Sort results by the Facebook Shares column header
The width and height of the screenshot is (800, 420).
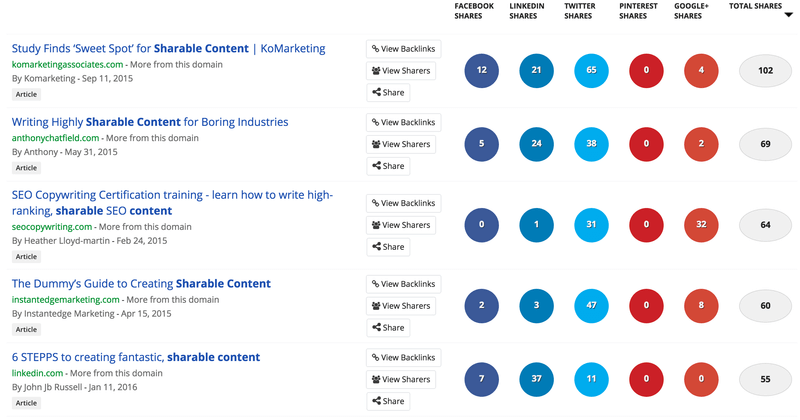(474, 11)
